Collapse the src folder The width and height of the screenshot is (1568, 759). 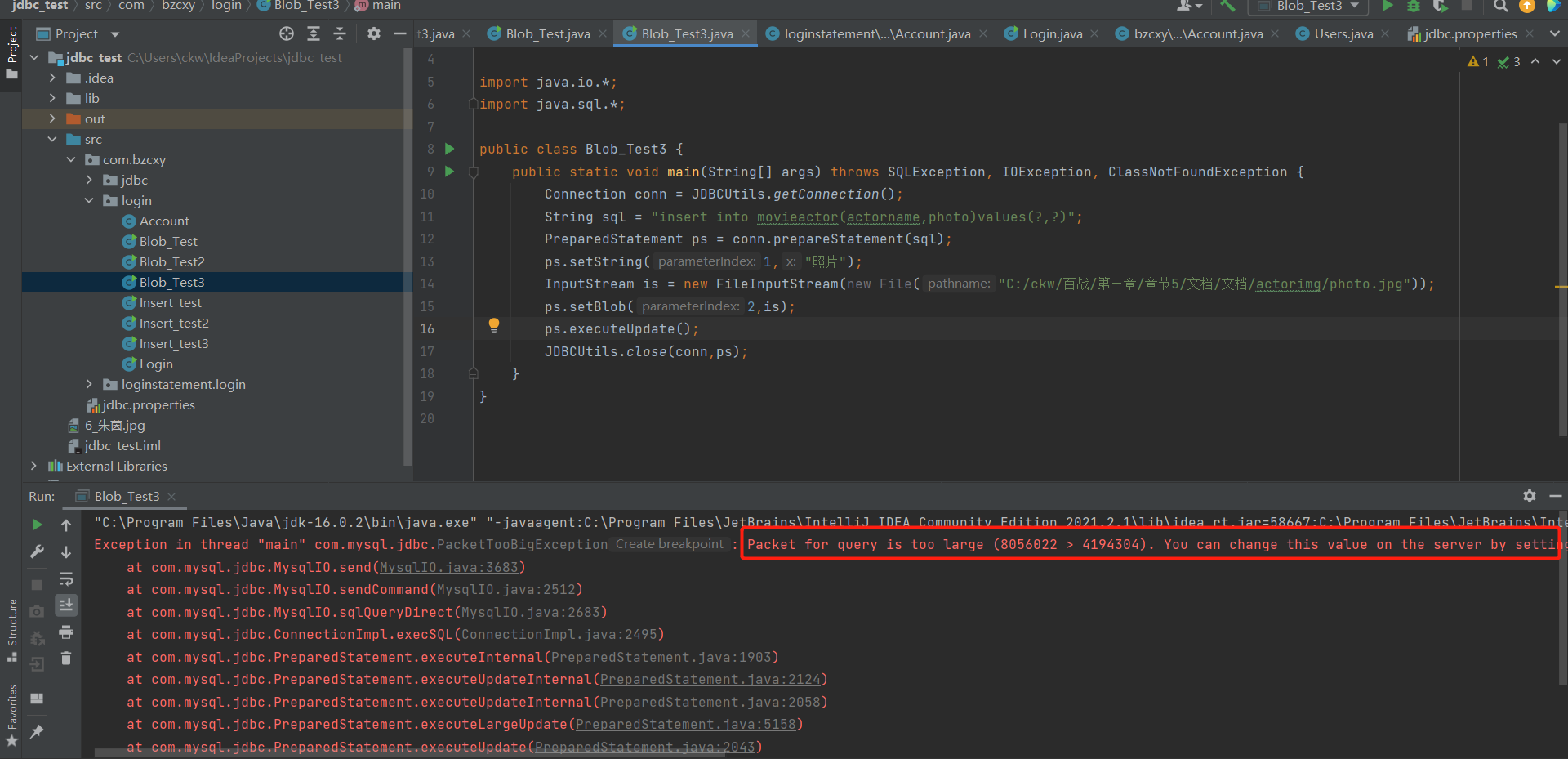pos(52,139)
